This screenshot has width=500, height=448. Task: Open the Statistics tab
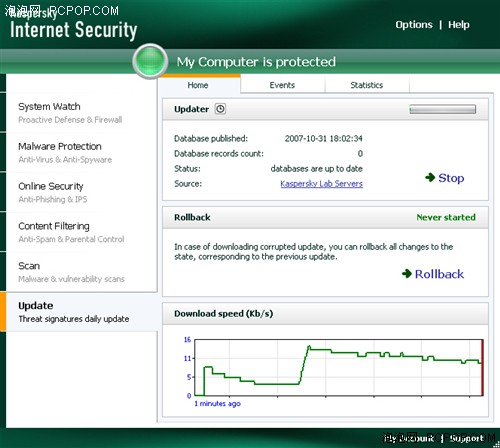[367, 85]
